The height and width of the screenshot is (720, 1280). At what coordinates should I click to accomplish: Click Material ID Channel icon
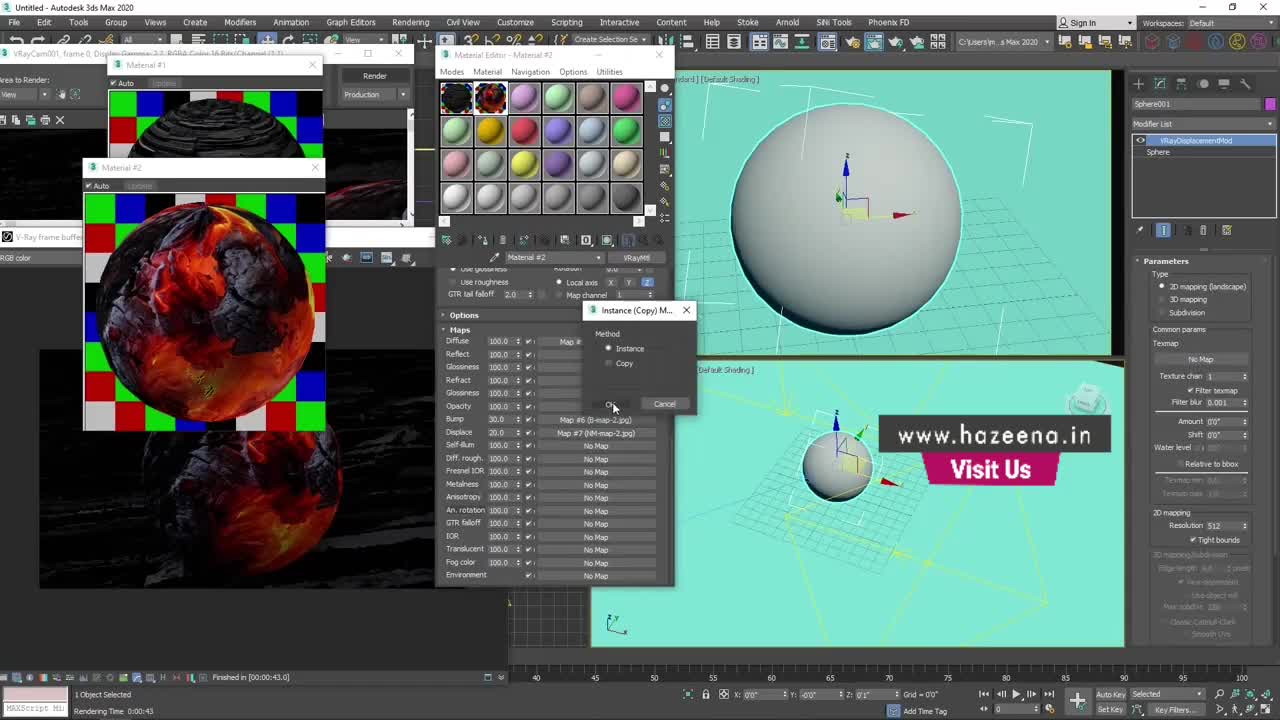[587, 240]
